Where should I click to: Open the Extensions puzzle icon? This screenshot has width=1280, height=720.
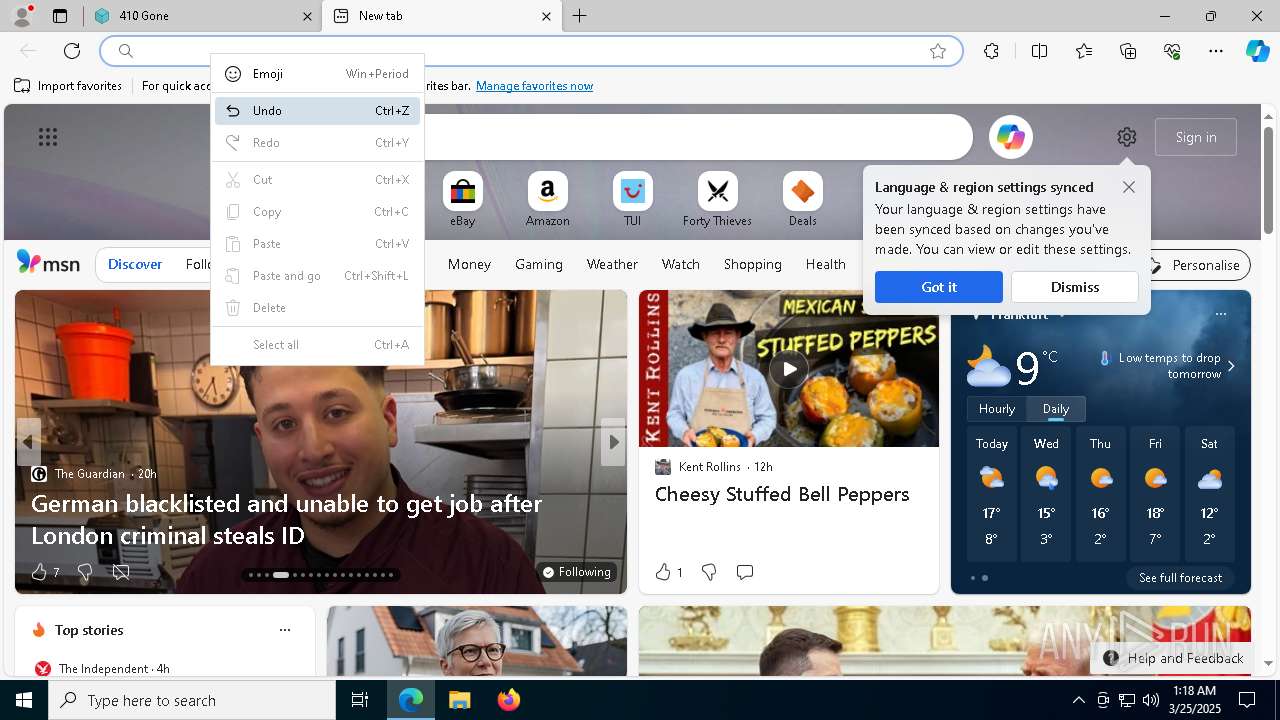[x=991, y=51]
